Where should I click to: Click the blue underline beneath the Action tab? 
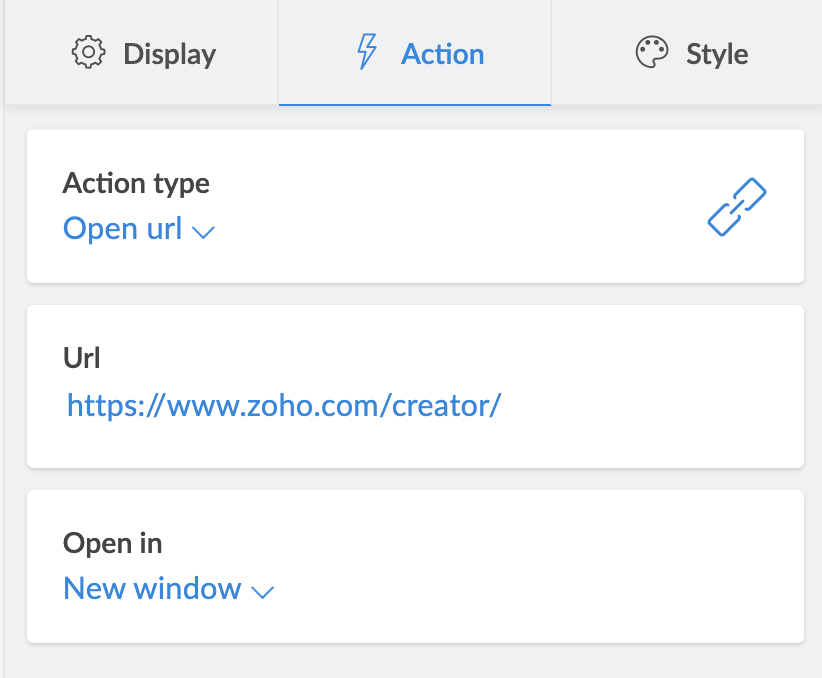pos(415,104)
